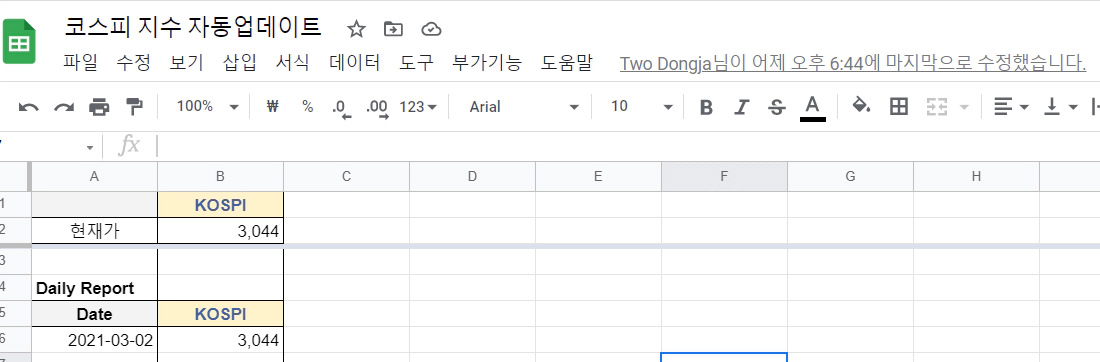Increase decimal places
Viewport: 1100px width, 362px height.
pyautogui.click(x=377, y=107)
